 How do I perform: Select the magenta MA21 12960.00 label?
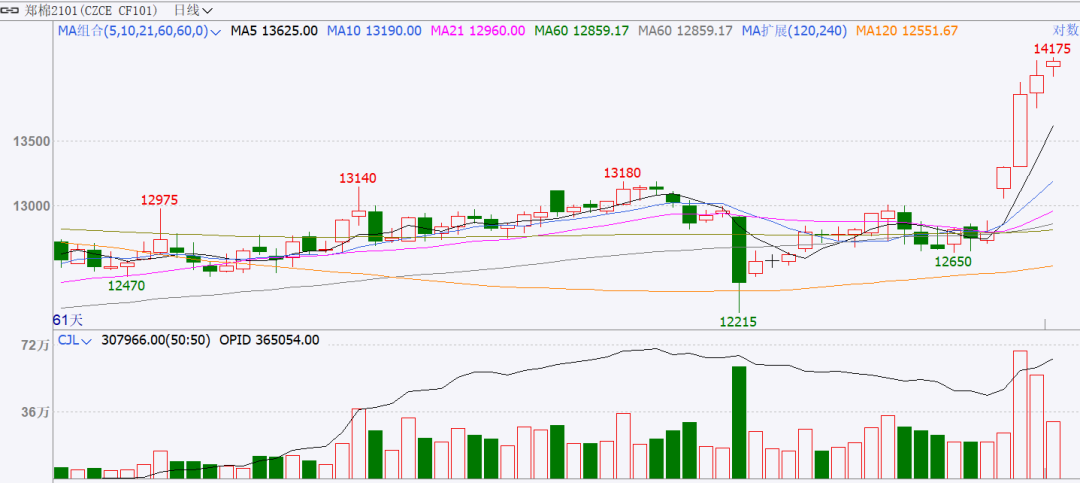click(478, 31)
